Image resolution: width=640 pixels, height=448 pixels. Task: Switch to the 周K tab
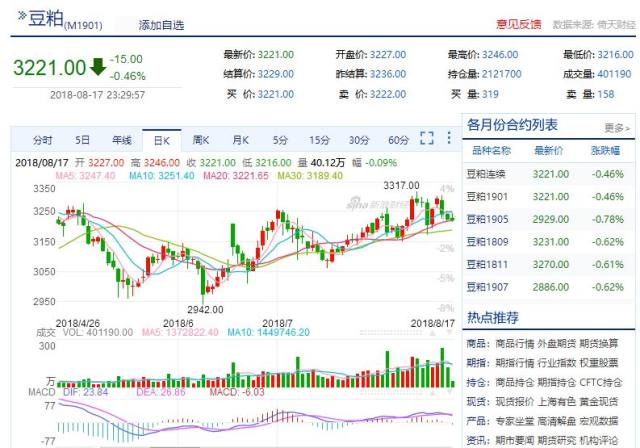[200, 140]
